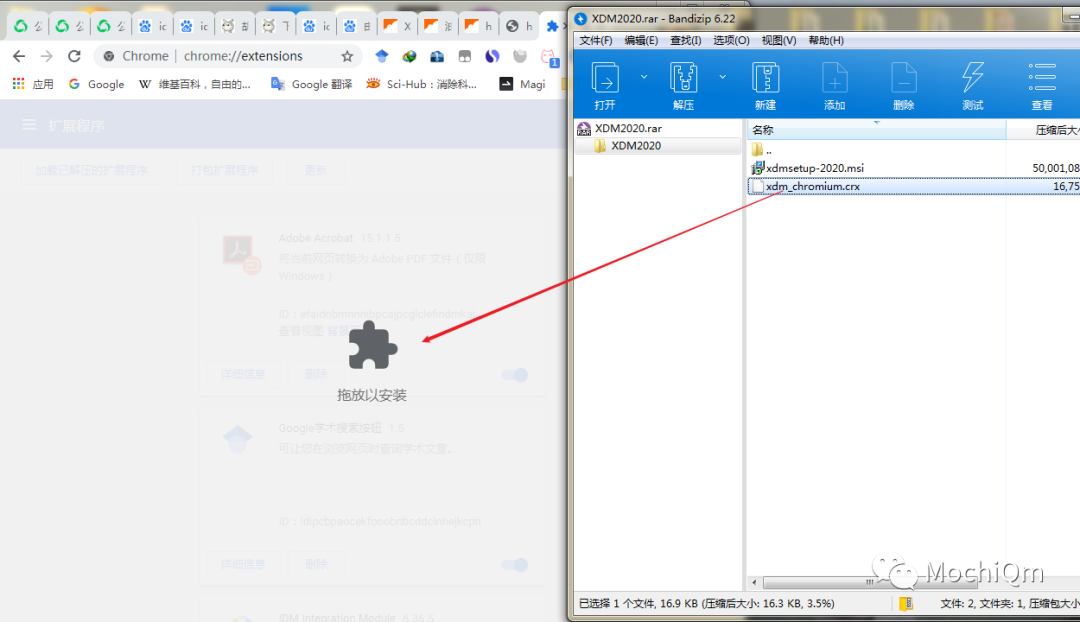Viewport: 1080px width, 622px height.
Task: Click the View (查看) icon in toolbar
Action: [x=1042, y=78]
